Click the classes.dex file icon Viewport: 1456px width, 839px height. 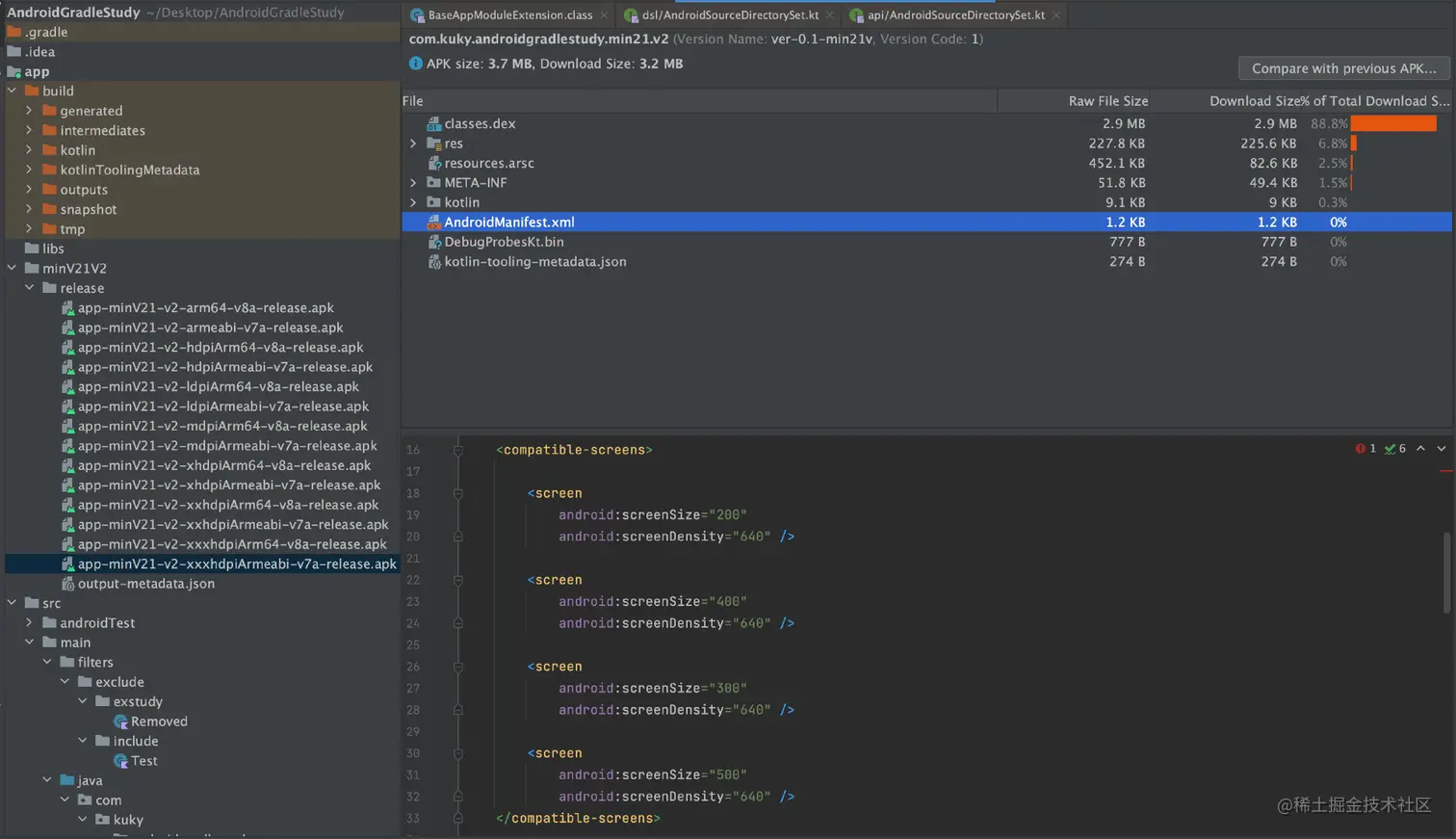(434, 124)
